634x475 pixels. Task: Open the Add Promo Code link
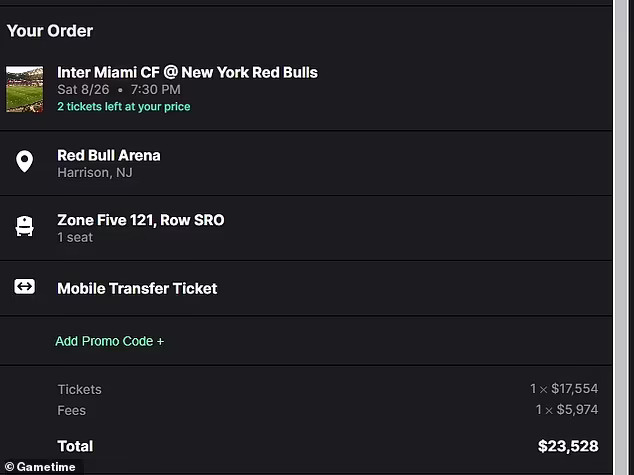[x=110, y=341]
